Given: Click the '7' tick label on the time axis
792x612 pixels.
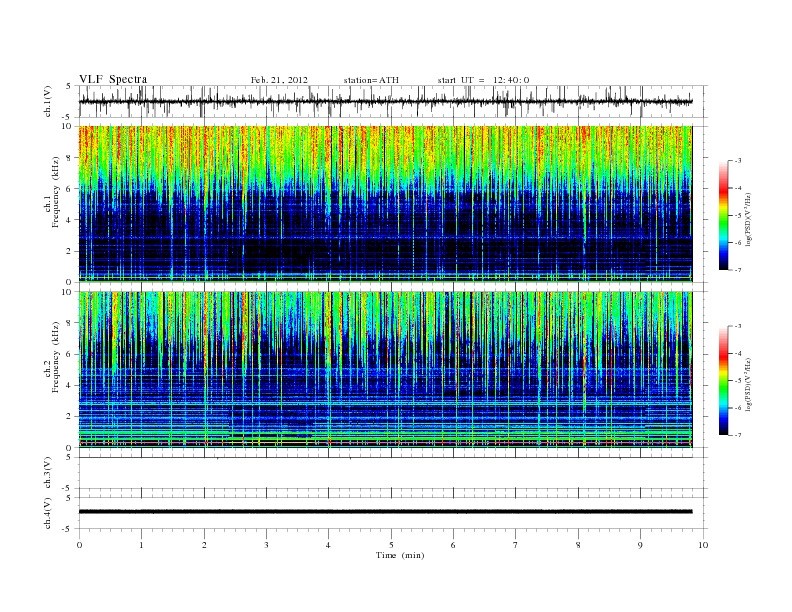Looking at the screenshot, I should [516, 545].
